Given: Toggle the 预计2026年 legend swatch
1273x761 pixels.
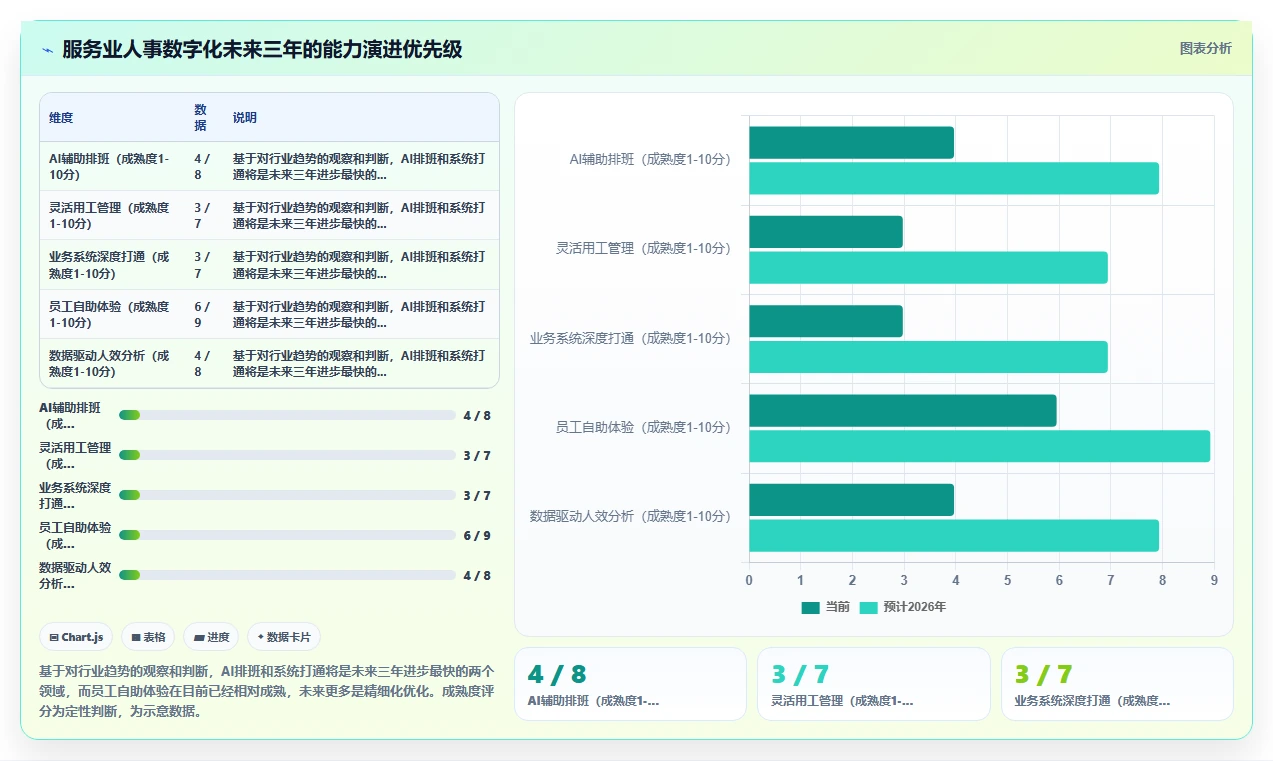Looking at the screenshot, I should [x=868, y=607].
